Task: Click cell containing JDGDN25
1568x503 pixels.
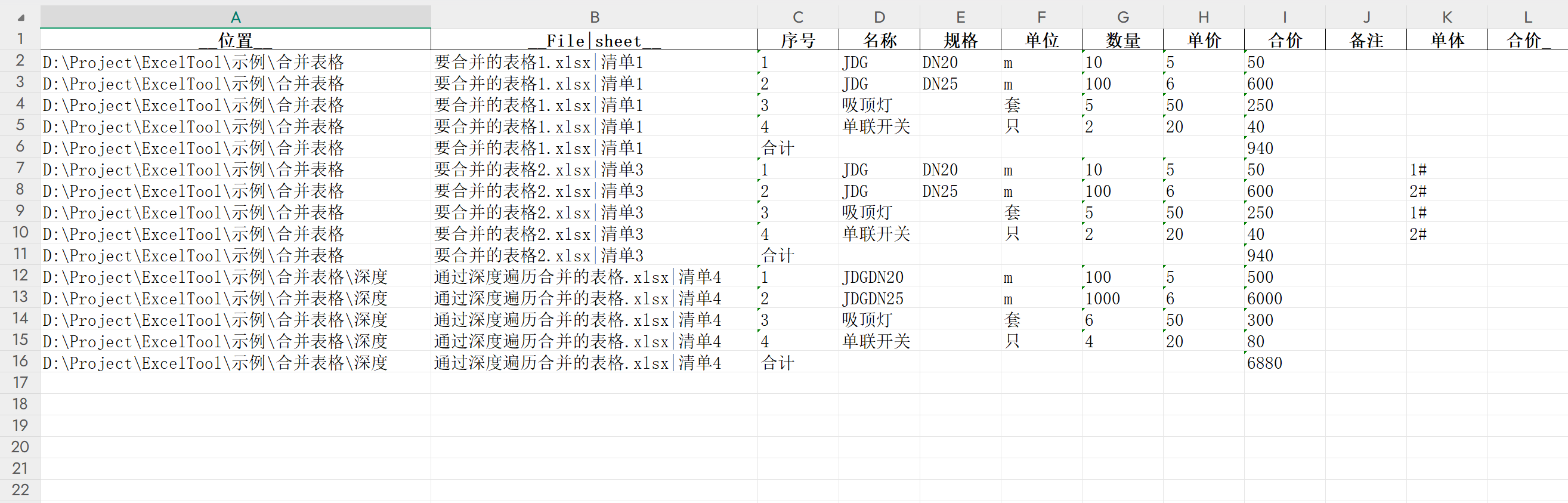Action: tap(879, 298)
